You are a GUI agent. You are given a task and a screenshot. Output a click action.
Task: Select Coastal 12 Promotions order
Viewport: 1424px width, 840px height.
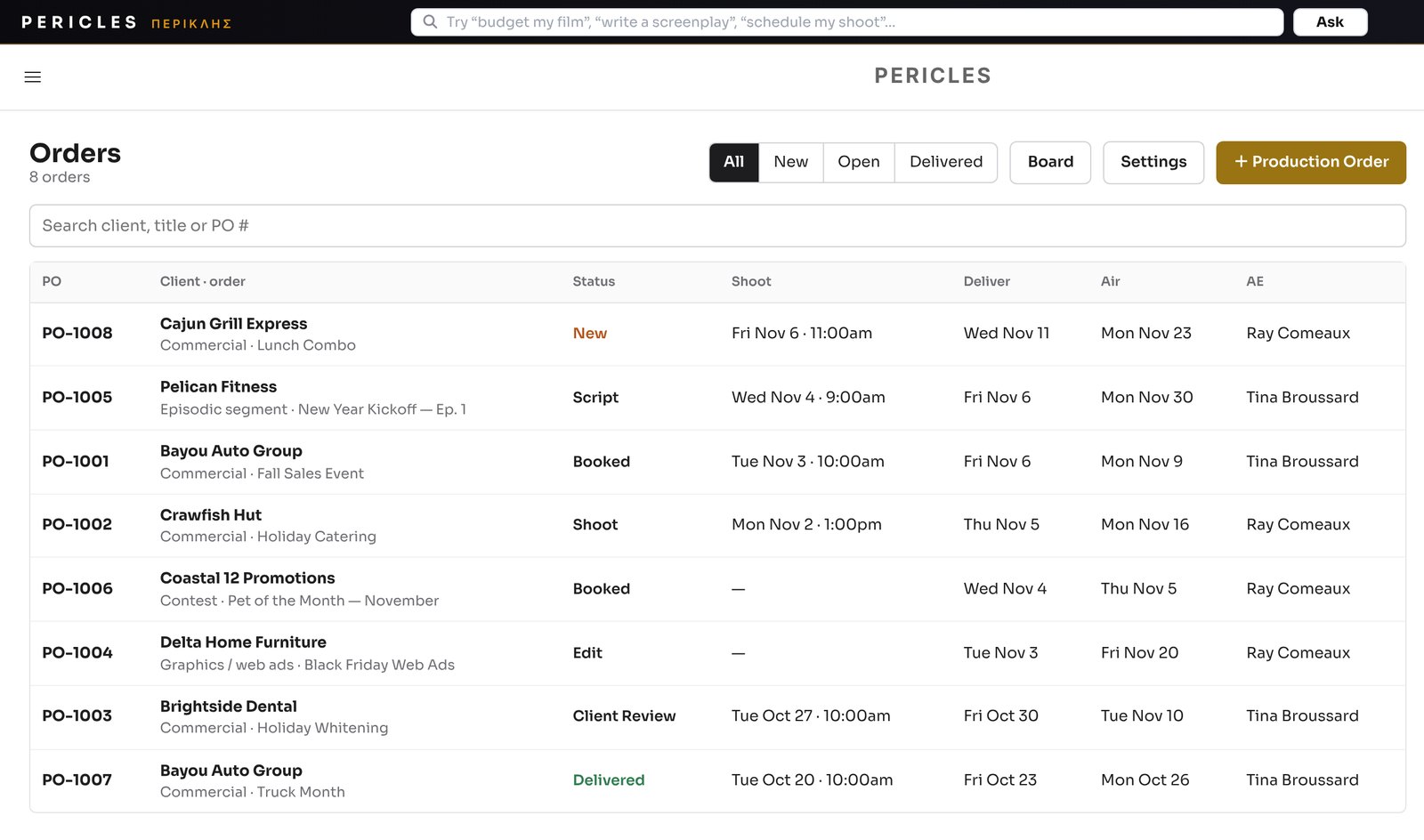point(247,578)
